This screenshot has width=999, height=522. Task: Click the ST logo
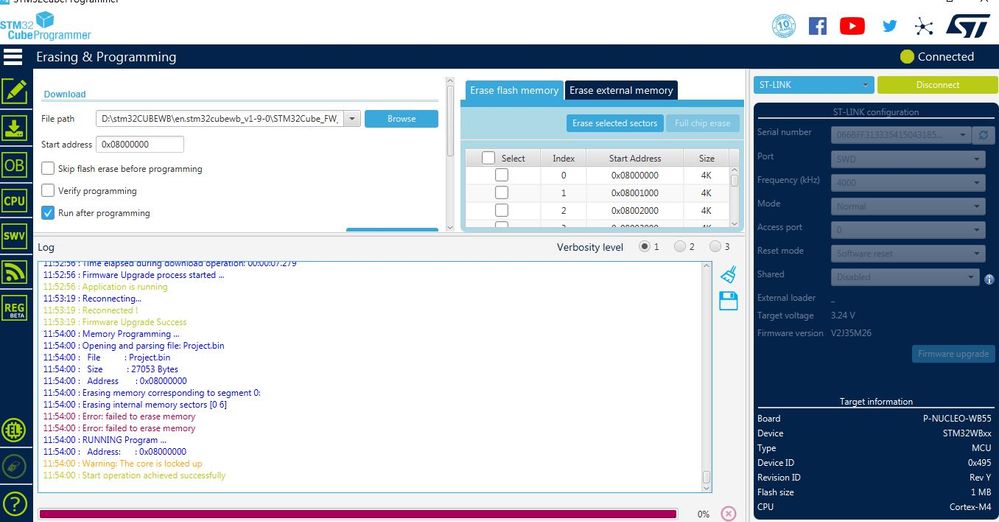968,26
